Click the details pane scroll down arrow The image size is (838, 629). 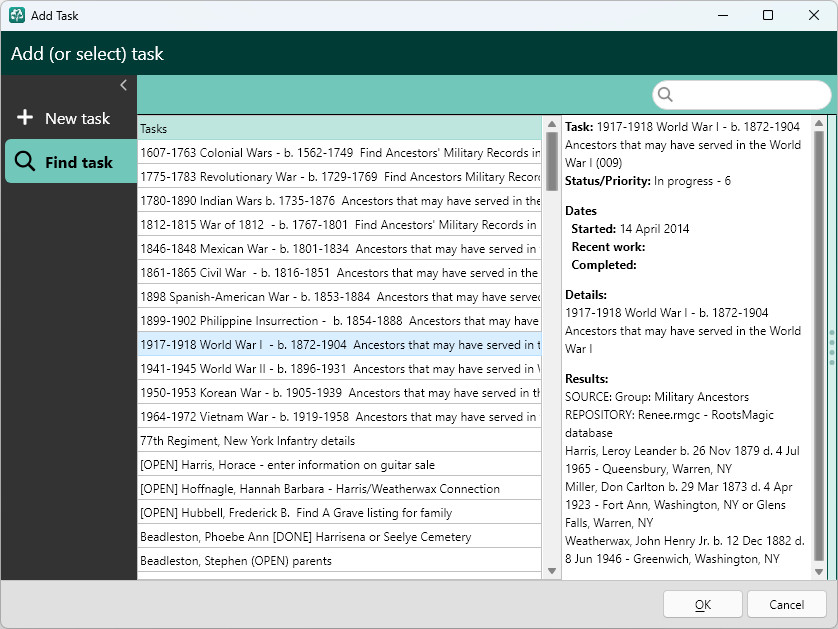pyautogui.click(x=819, y=571)
